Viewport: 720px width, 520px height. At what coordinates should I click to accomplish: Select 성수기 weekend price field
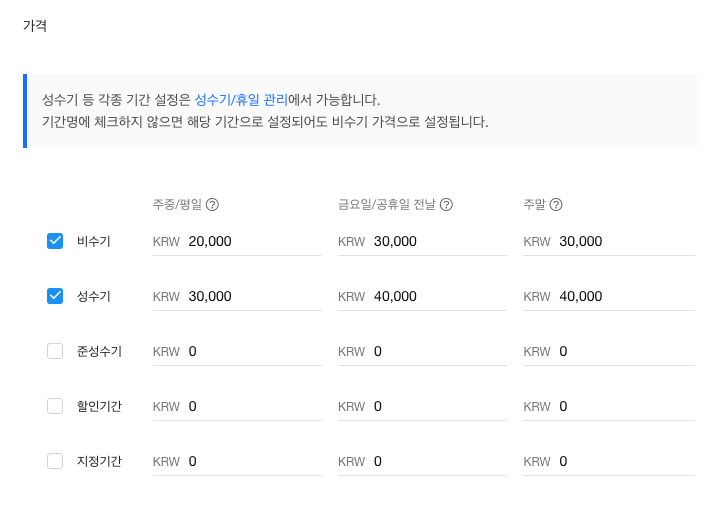(622, 296)
